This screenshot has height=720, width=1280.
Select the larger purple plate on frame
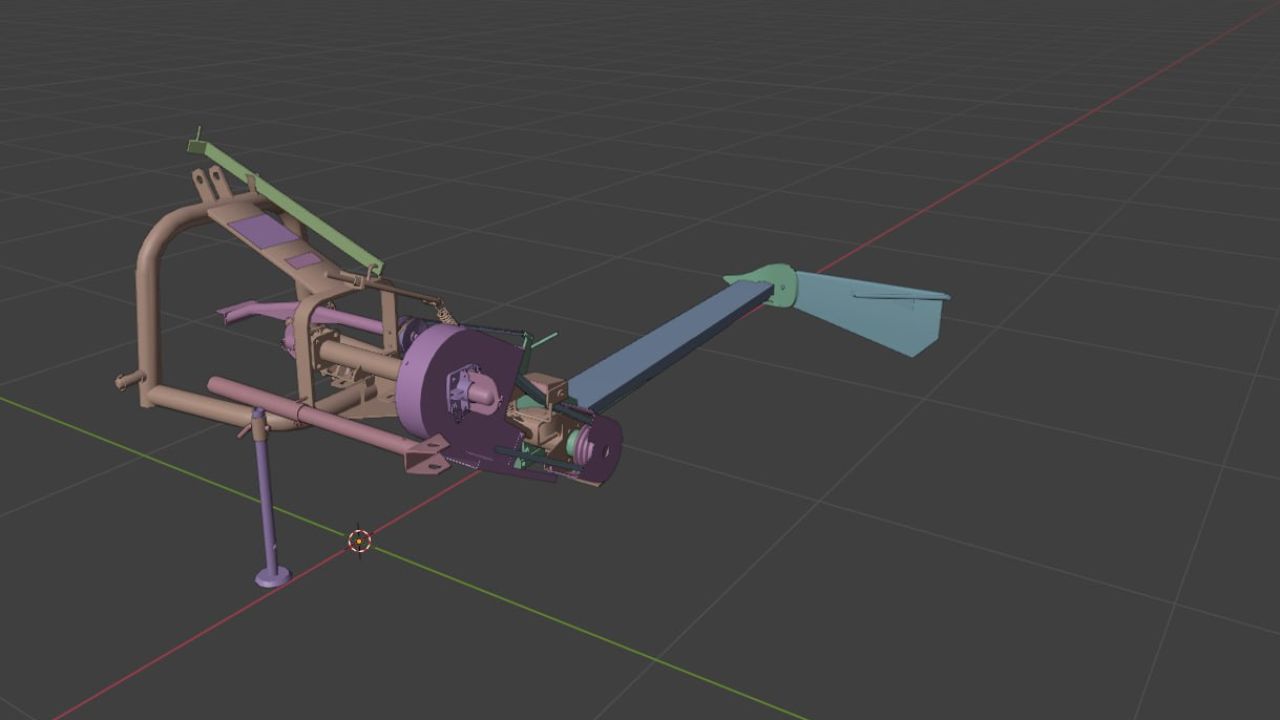click(x=263, y=231)
